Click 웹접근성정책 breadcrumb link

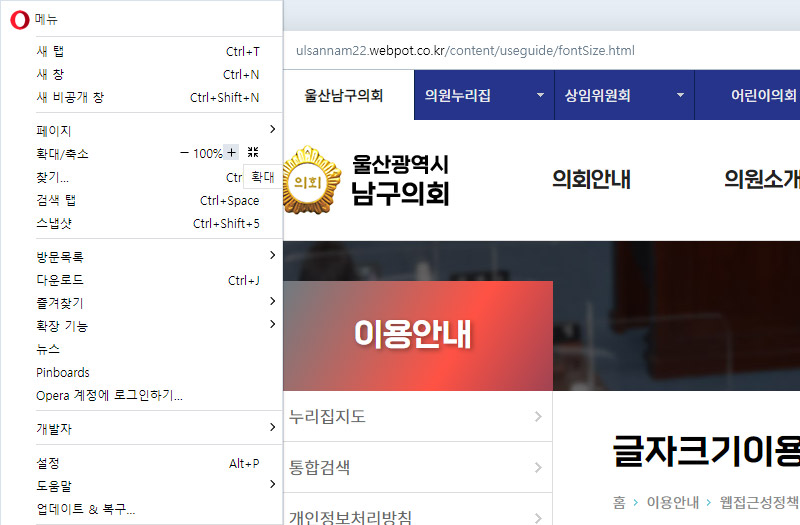click(759, 503)
